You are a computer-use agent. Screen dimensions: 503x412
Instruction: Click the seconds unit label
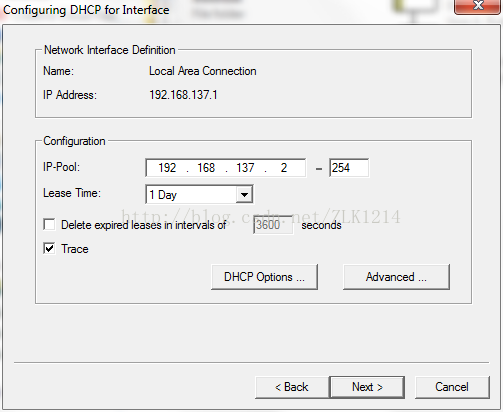click(321, 225)
